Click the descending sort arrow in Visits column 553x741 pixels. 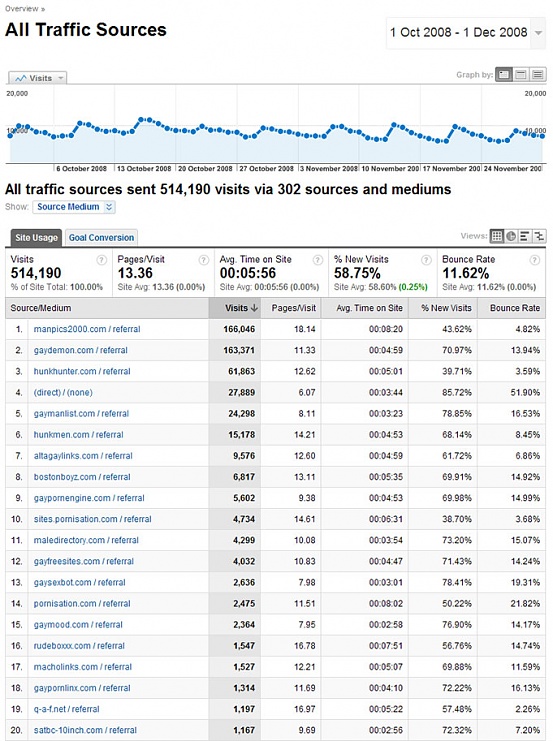point(254,308)
